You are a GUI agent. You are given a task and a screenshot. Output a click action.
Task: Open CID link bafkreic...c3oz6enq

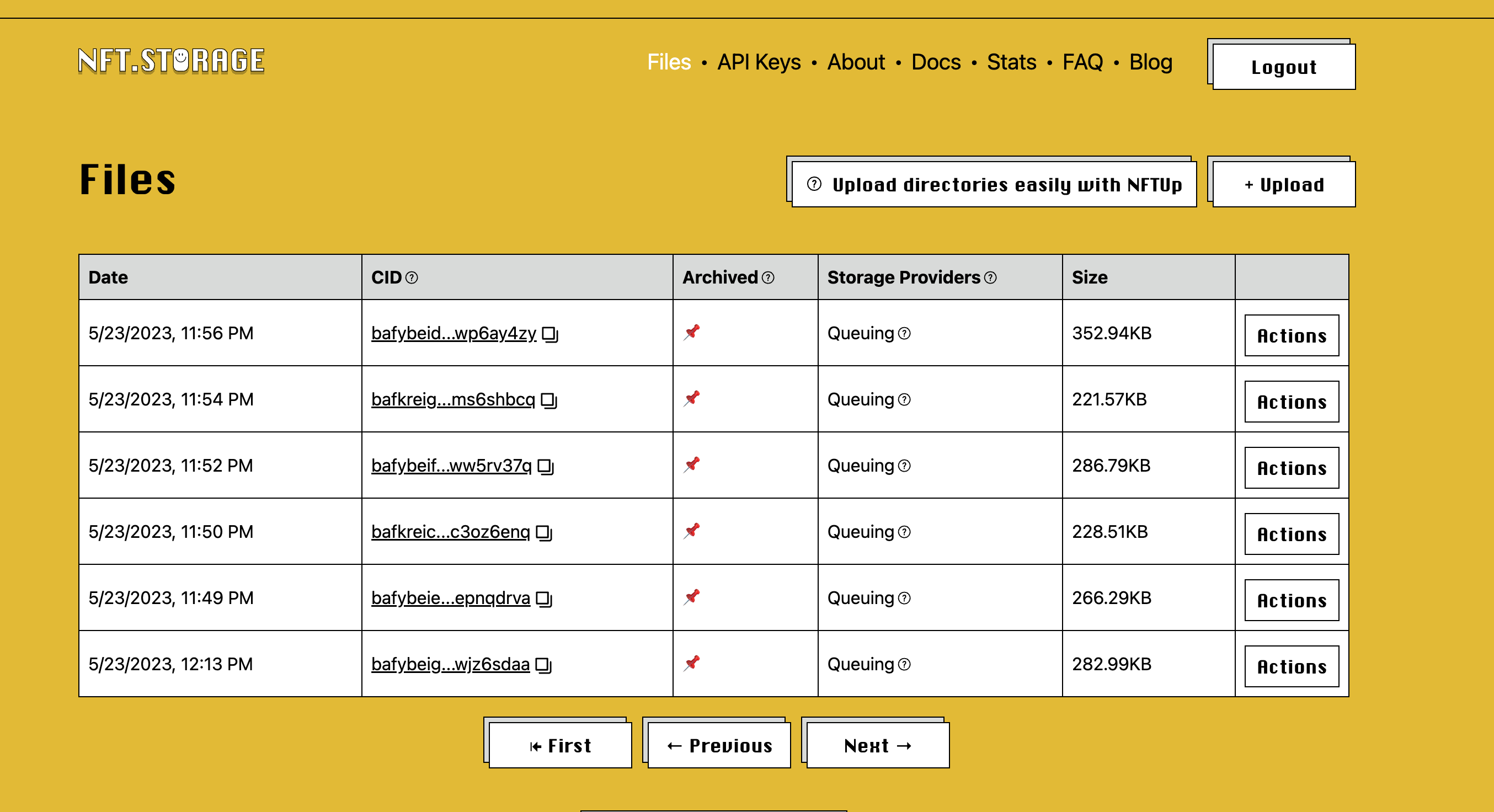(451, 532)
